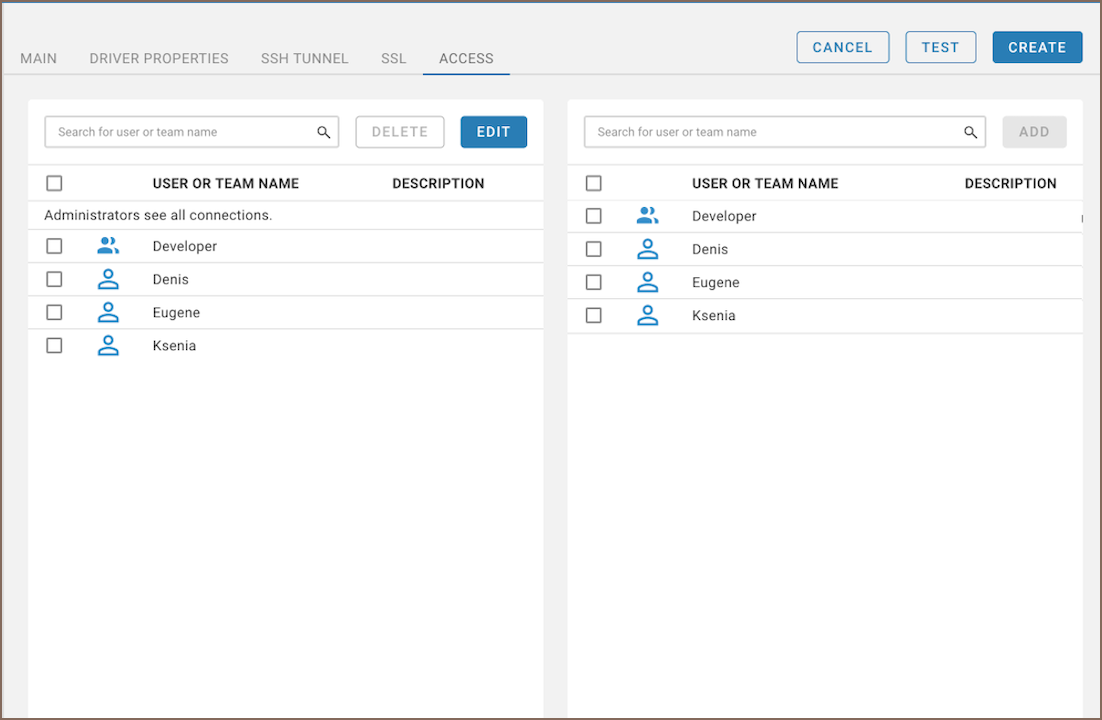
Task: Toggle the right panel header checkbox
Action: [594, 184]
